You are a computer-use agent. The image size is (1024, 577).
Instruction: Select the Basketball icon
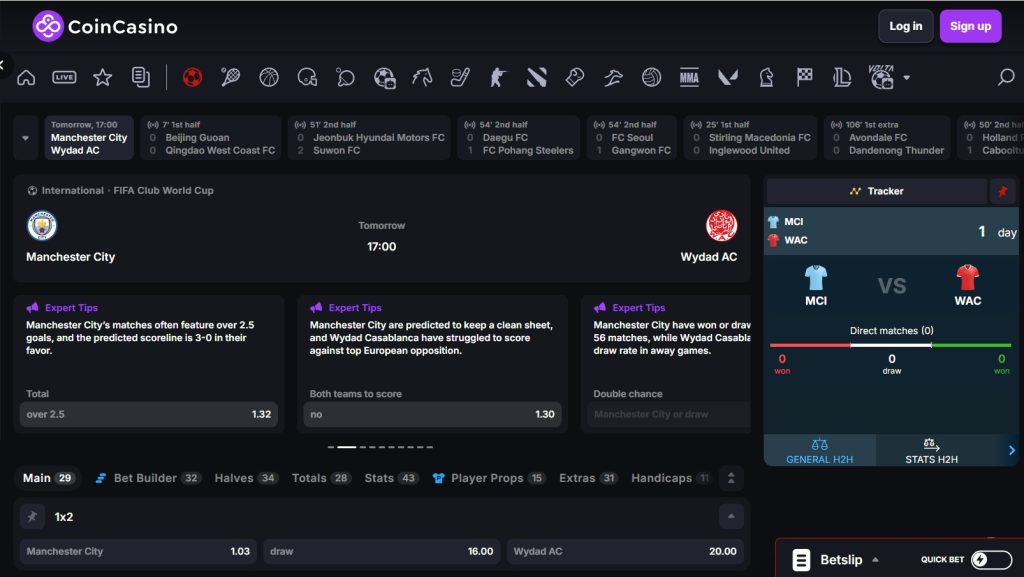tap(268, 78)
